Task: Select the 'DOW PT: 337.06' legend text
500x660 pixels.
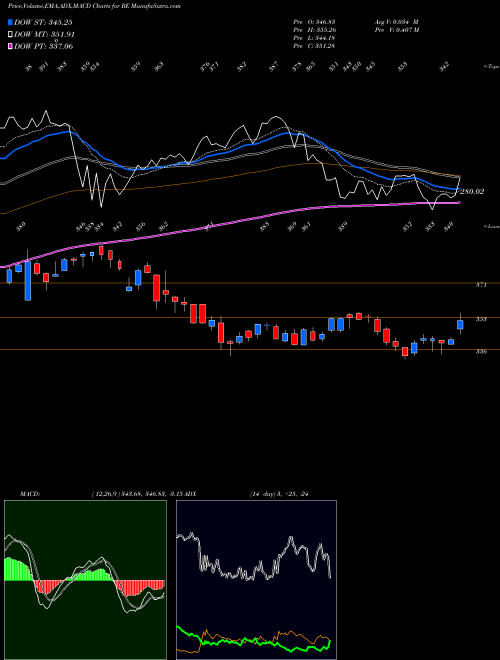Action: (43, 46)
